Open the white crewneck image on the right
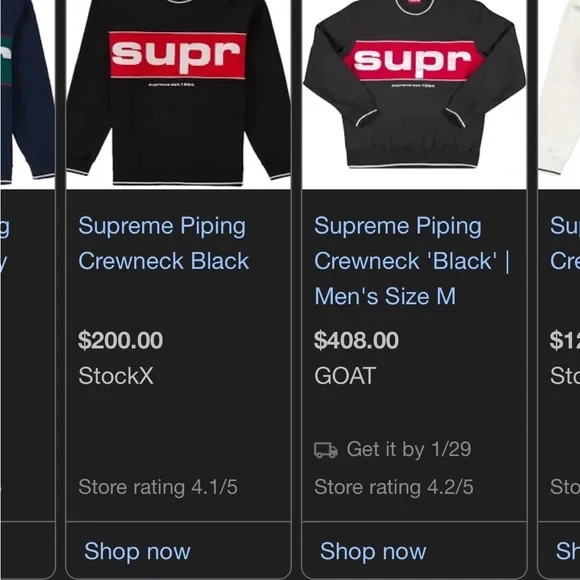Screen dimensions: 580x580 tap(559, 94)
